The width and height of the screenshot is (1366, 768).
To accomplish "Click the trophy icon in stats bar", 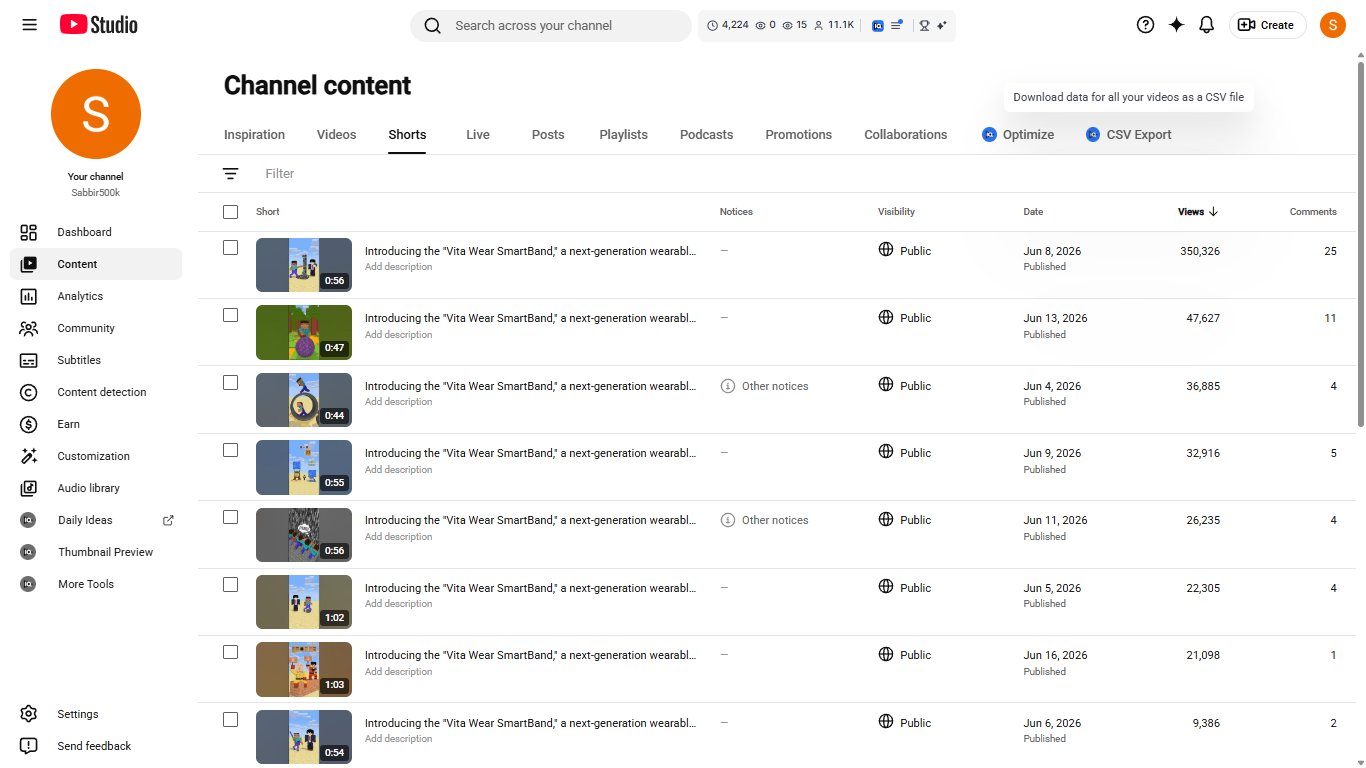I will (x=924, y=25).
